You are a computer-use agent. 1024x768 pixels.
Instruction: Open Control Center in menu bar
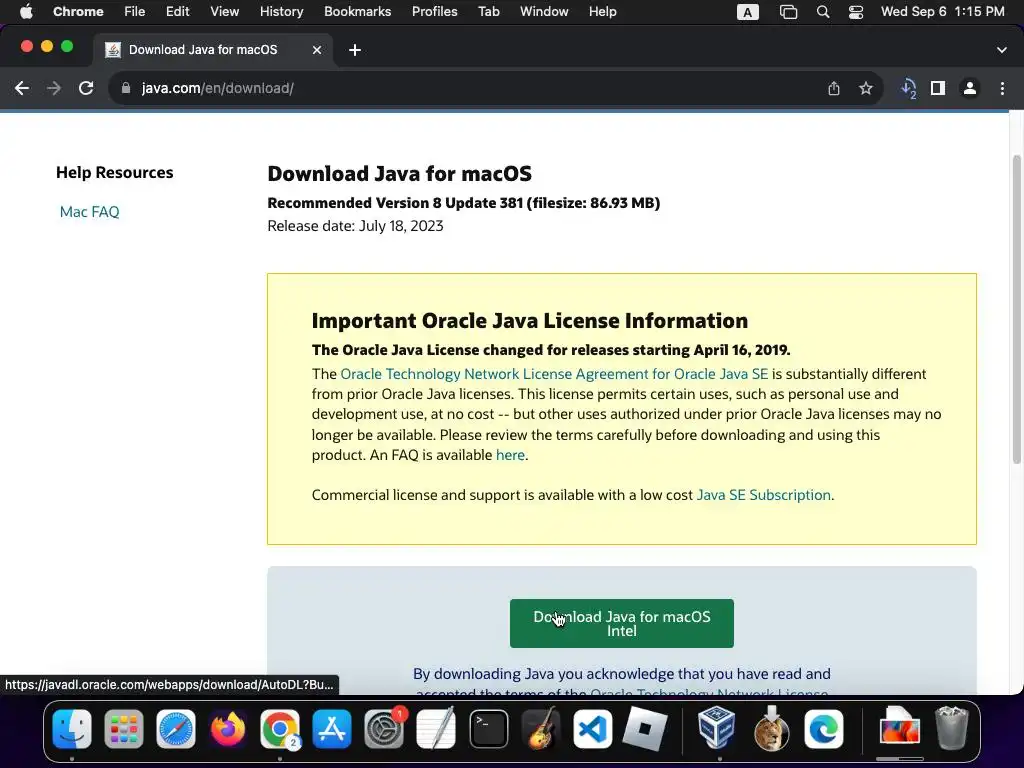[x=856, y=12]
